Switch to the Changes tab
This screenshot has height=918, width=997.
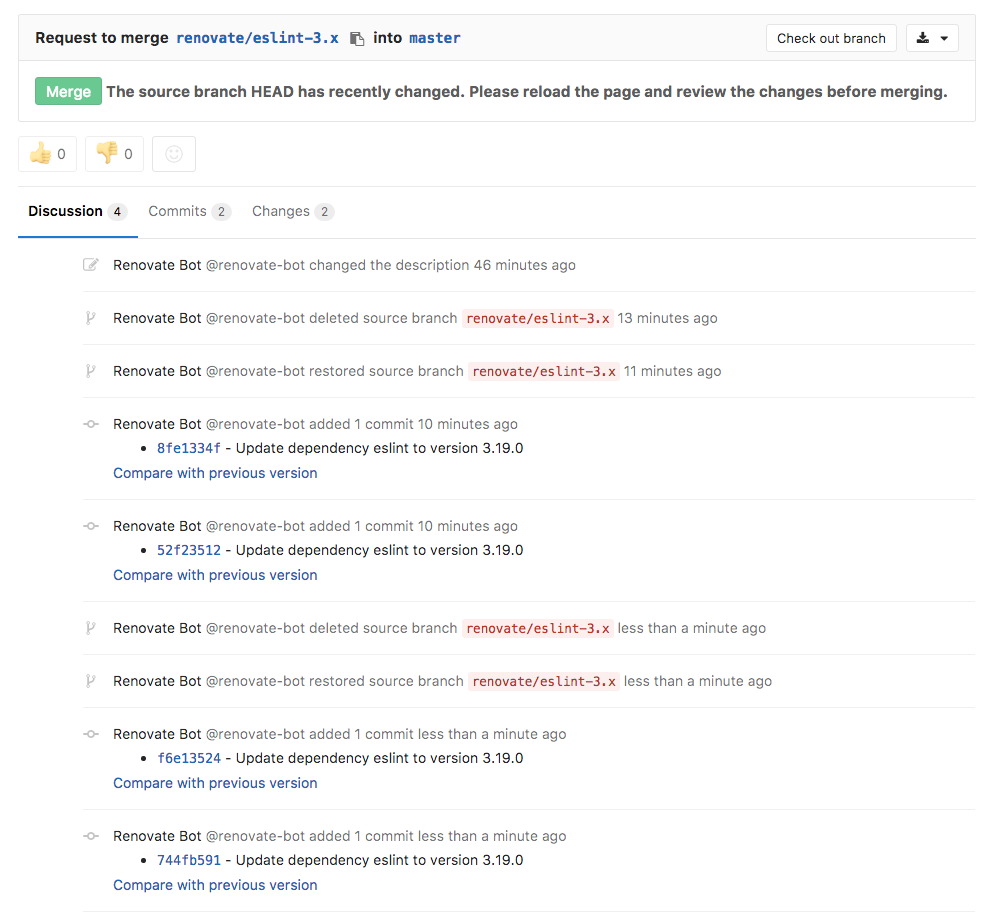point(292,211)
